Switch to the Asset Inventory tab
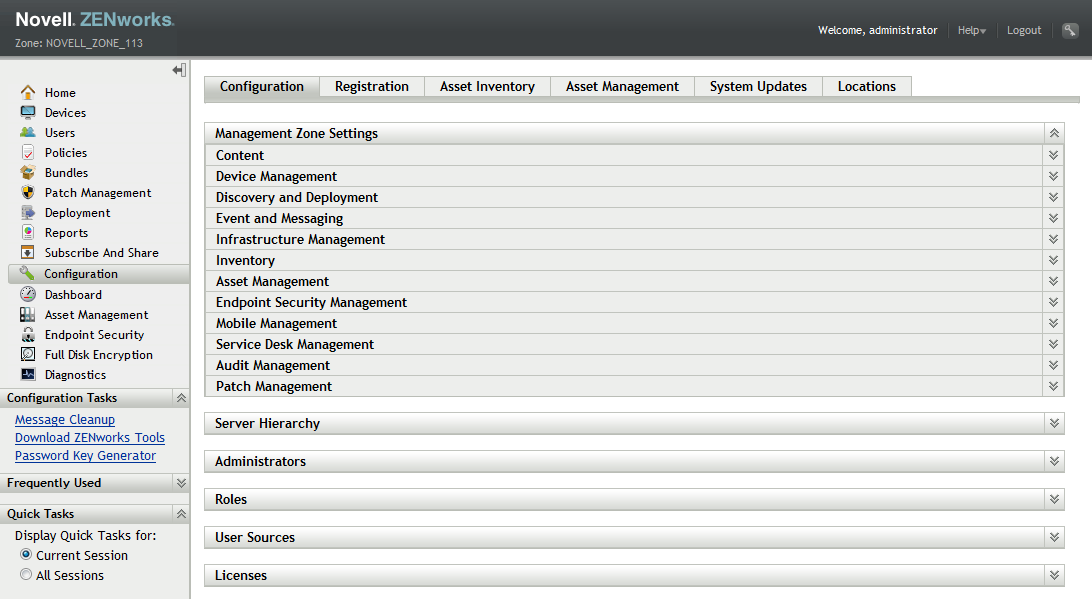Image resolution: width=1092 pixels, height=599 pixels. [487, 87]
